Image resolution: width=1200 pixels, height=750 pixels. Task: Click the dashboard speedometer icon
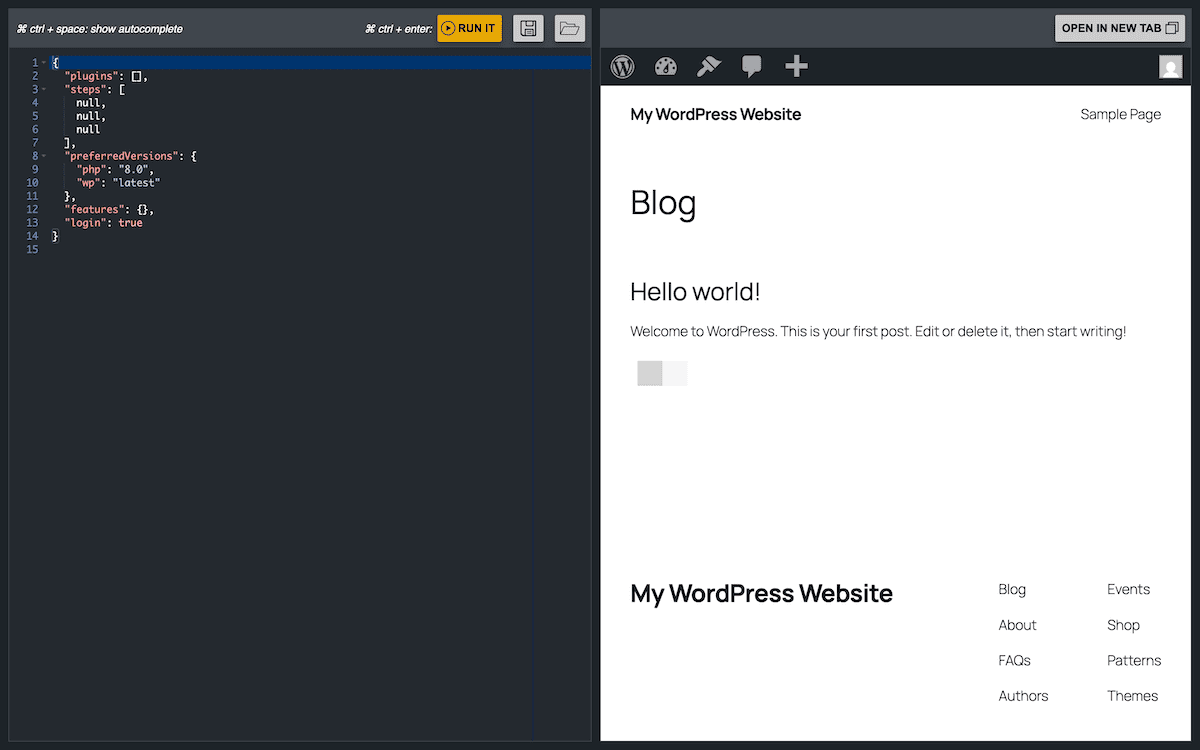tap(666, 66)
